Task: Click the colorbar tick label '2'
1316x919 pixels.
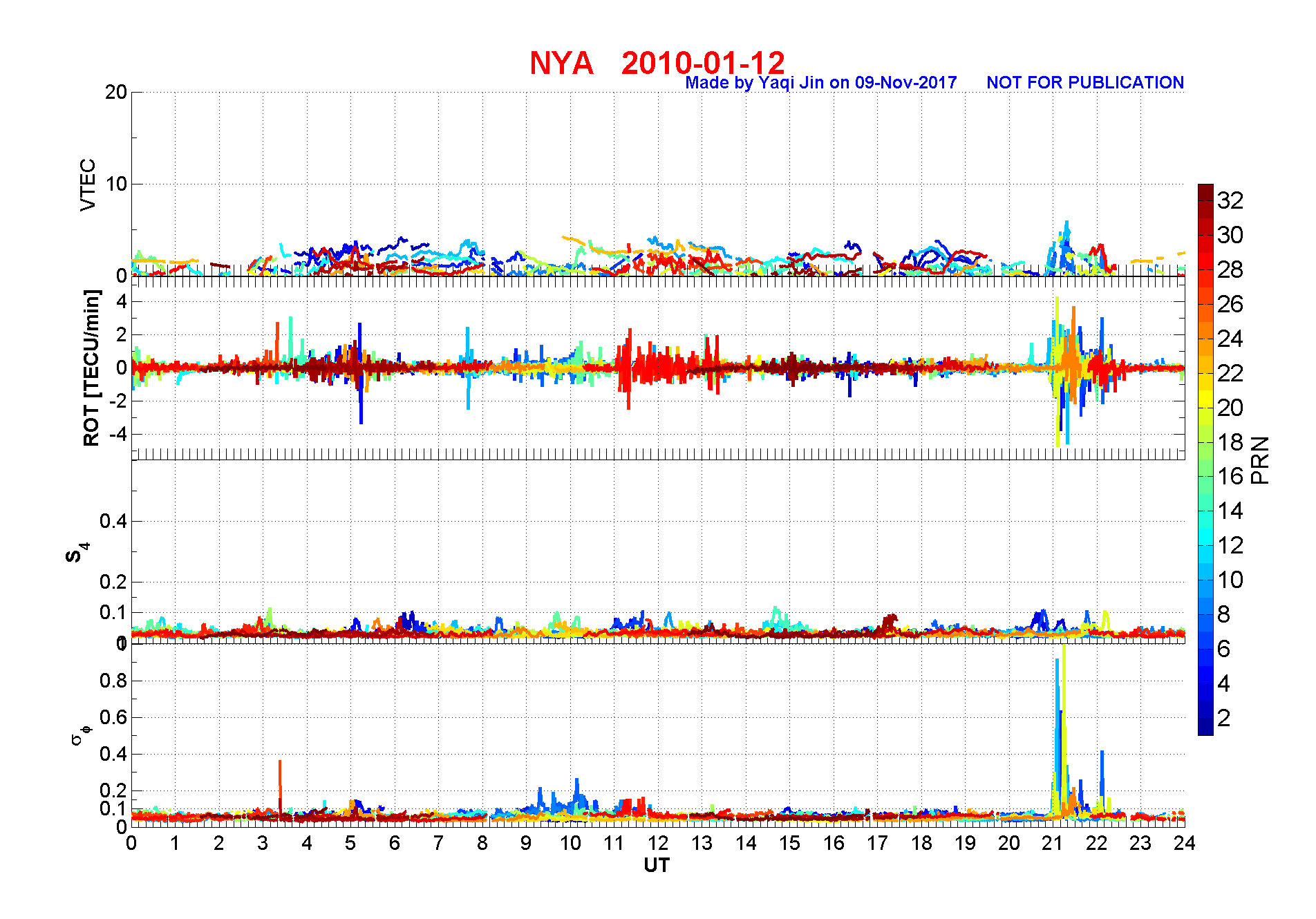Action: (1224, 718)
